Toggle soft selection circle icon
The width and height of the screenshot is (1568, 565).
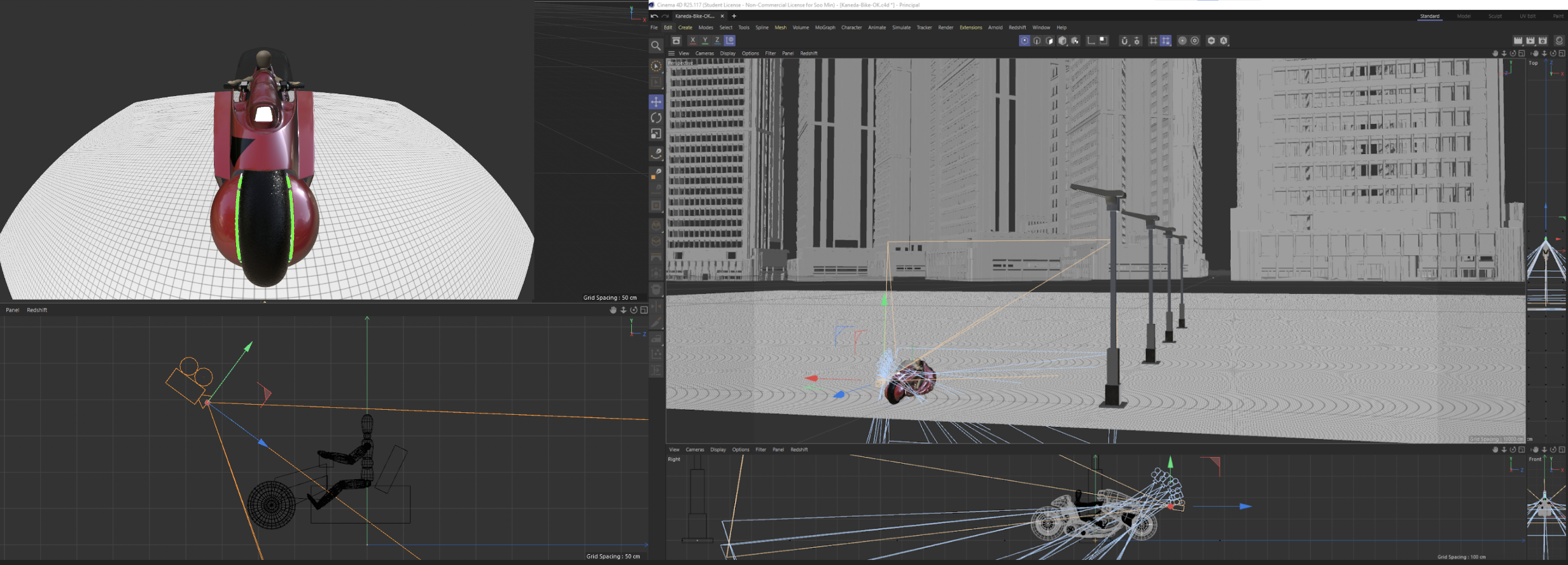pos(1182,41)
